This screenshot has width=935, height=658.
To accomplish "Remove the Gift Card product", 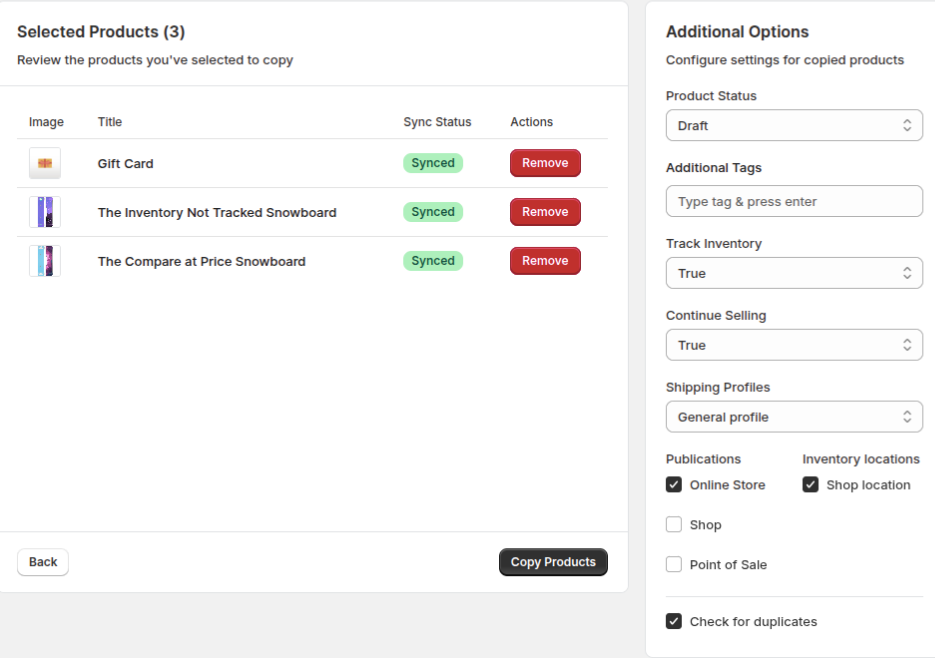I will click(545, 163).
